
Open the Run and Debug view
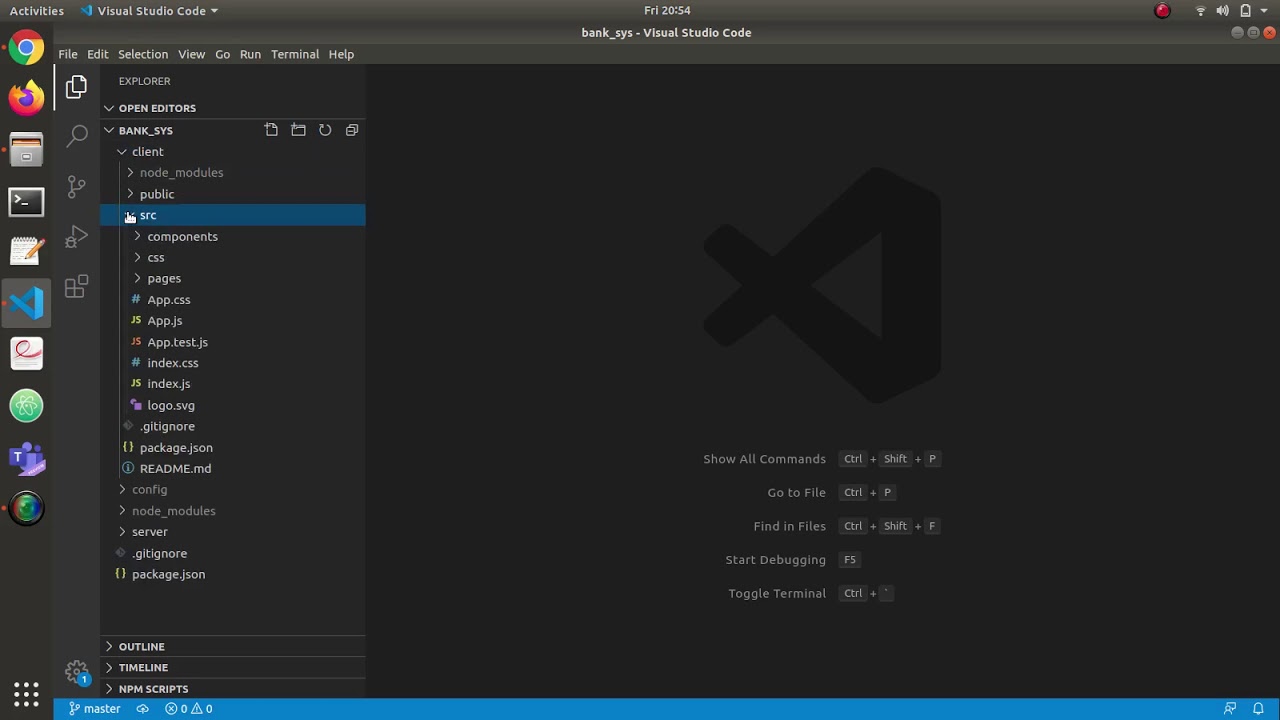pyautogui.click(x=76, y=237)
